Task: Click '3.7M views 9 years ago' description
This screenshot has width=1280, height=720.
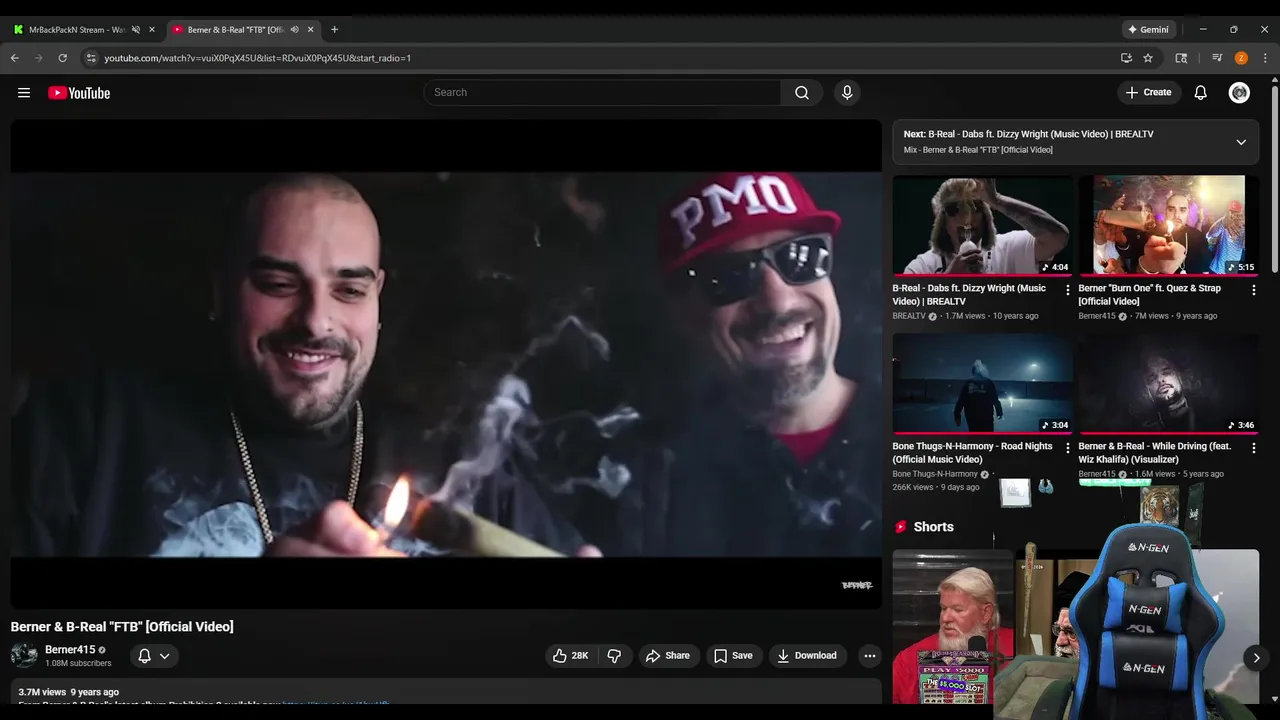Action: (x=68, y=692)
